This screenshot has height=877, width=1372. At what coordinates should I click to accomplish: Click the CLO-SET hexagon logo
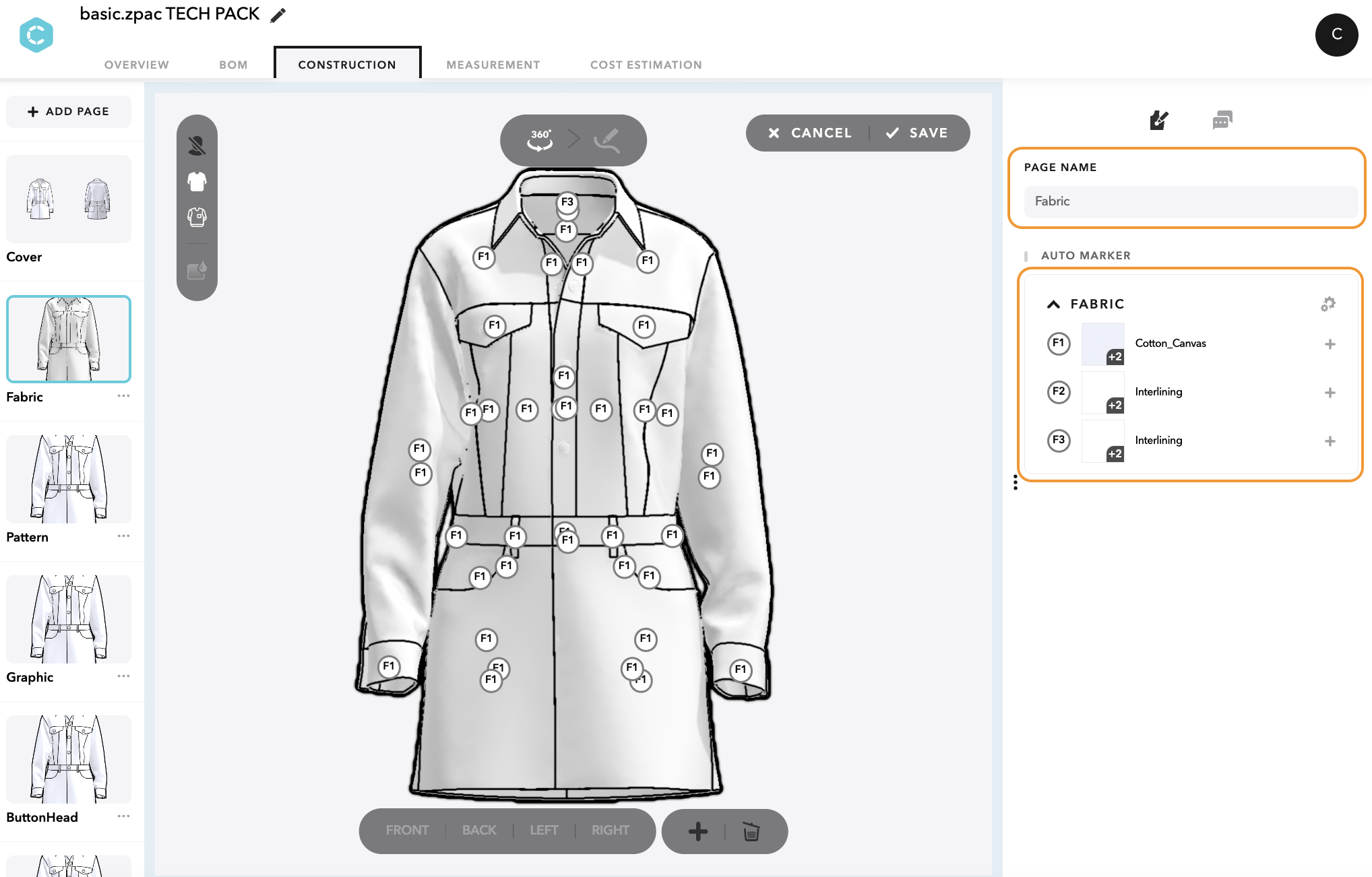point(36,35)
